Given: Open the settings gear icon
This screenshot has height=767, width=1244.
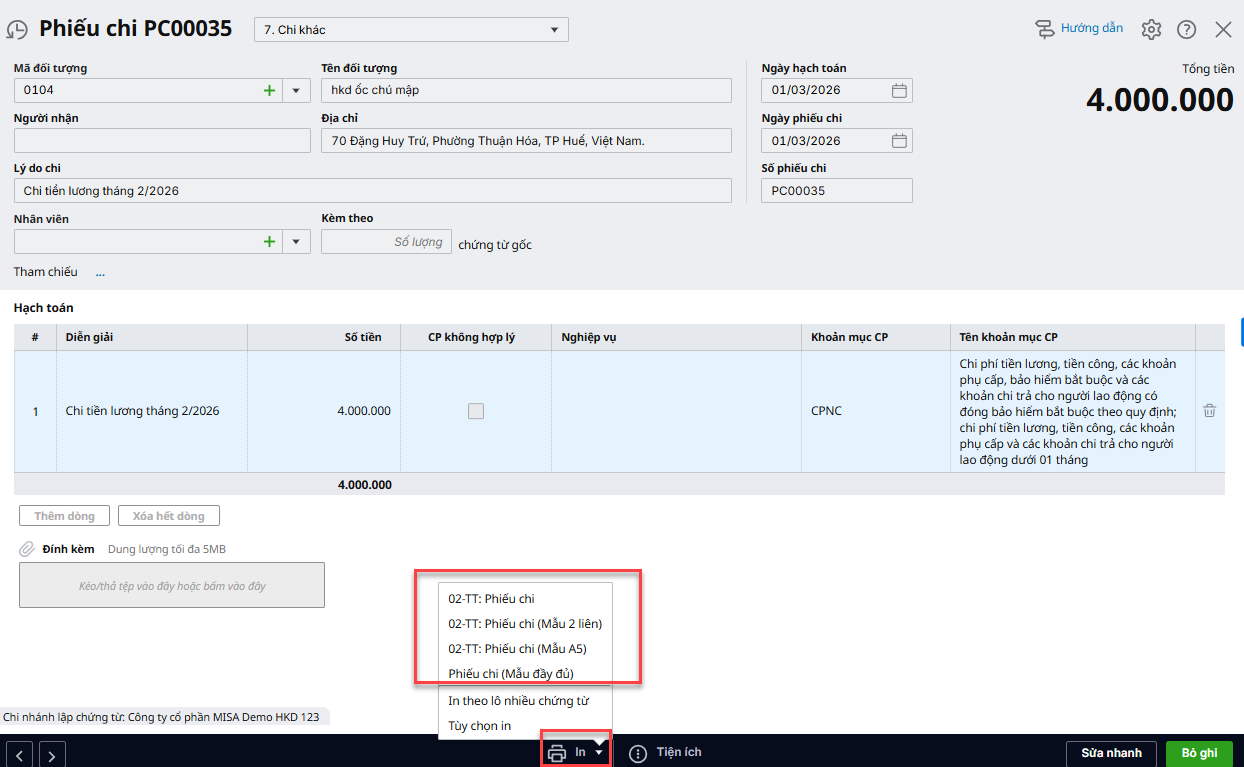Looking at the screenshot, I should click(x=1151, y=30).
